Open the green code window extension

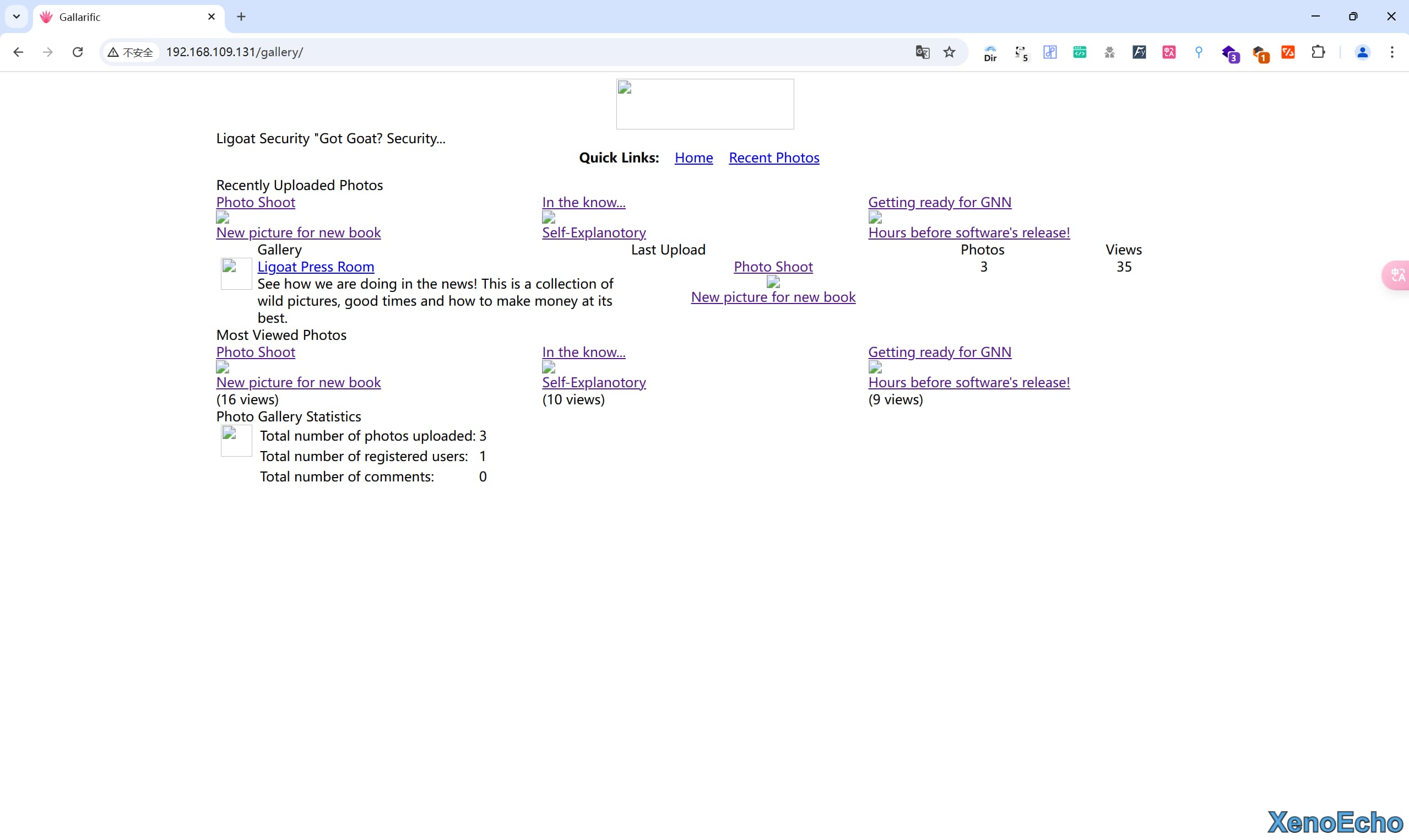[x=1080, y=52]
